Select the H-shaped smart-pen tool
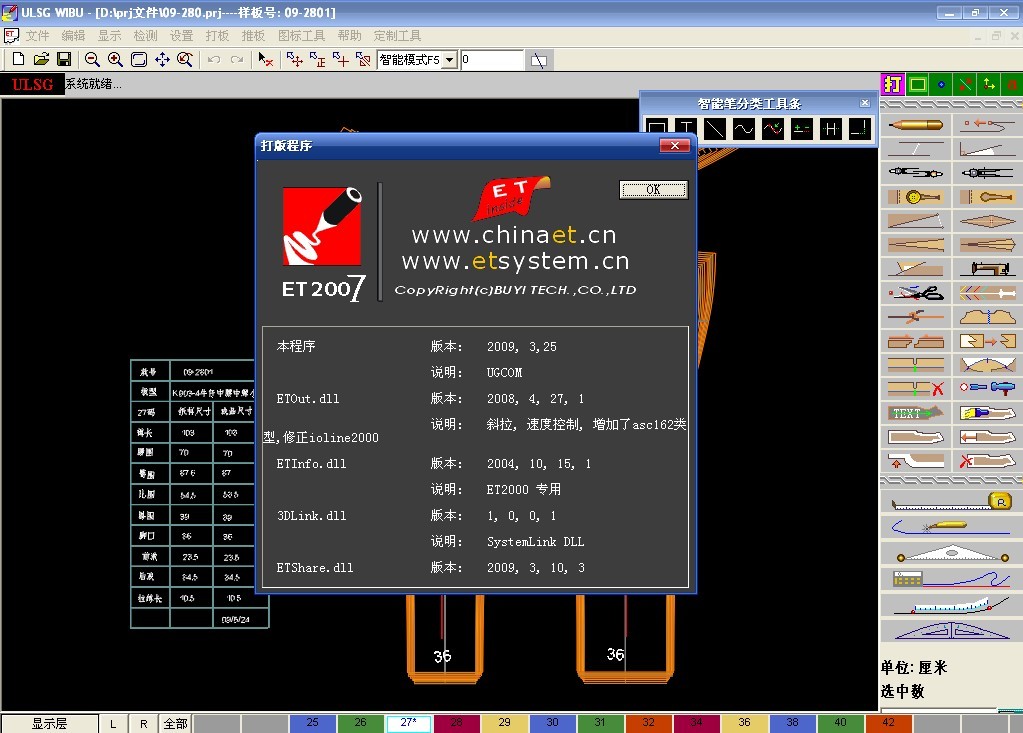 click(x=831, y=128)
